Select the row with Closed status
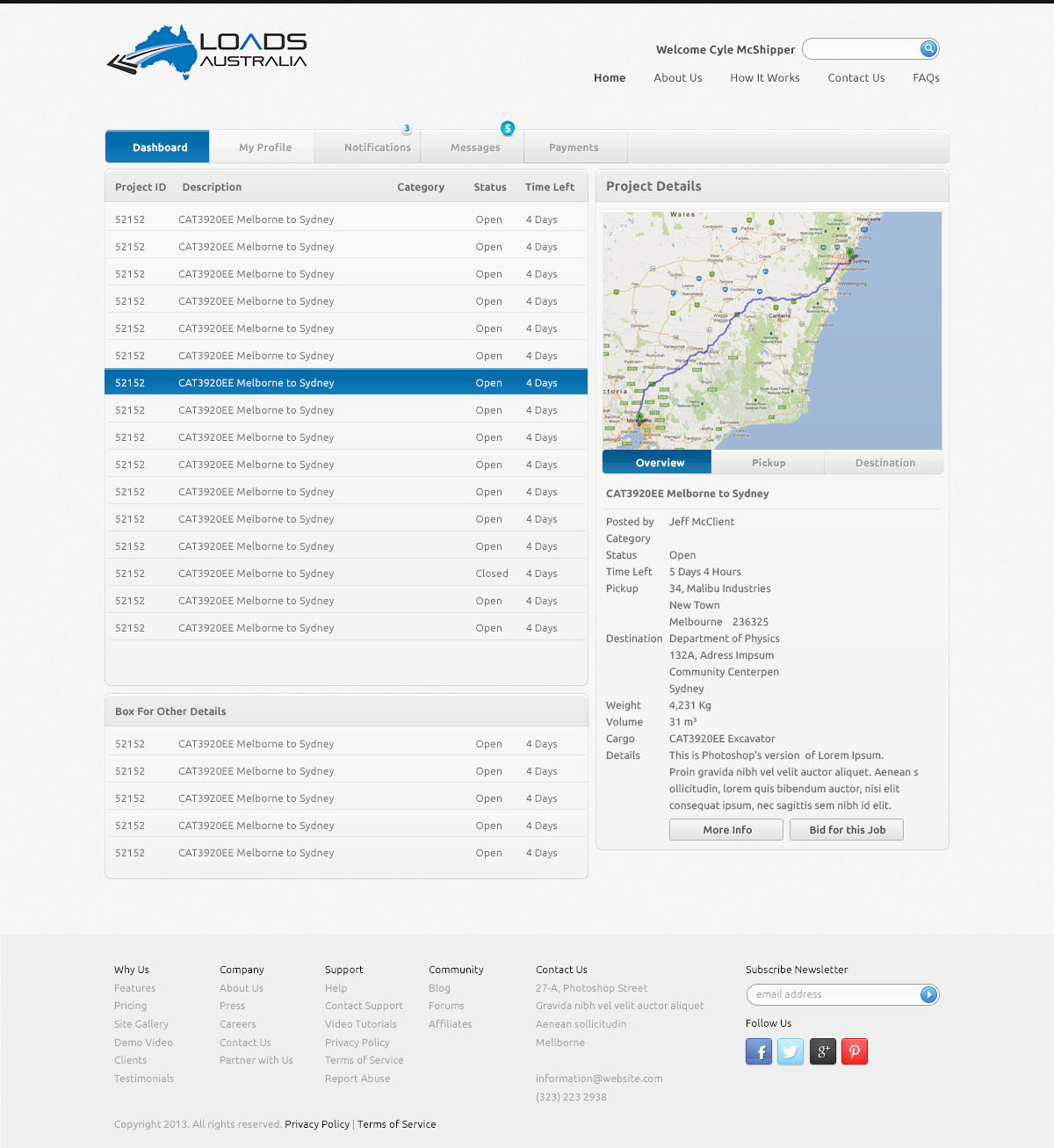Viewport: 1054px width, 1148px height. [x=346, y=573]
